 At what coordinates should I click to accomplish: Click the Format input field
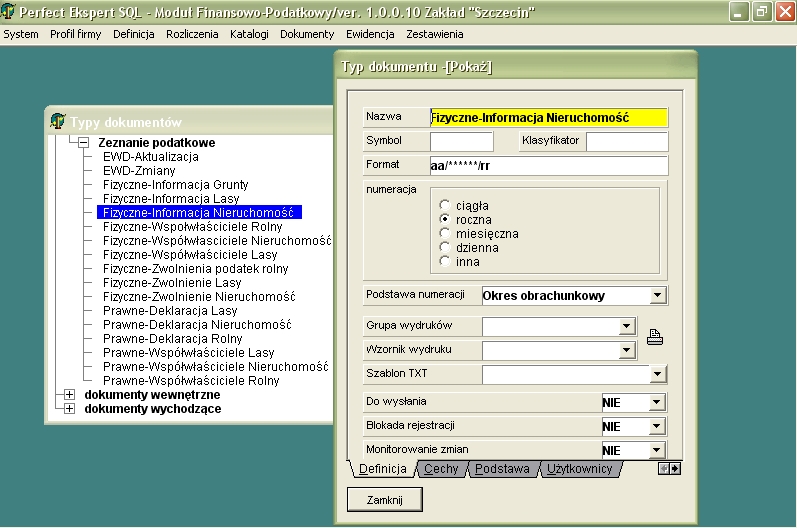tap(548, 165)
